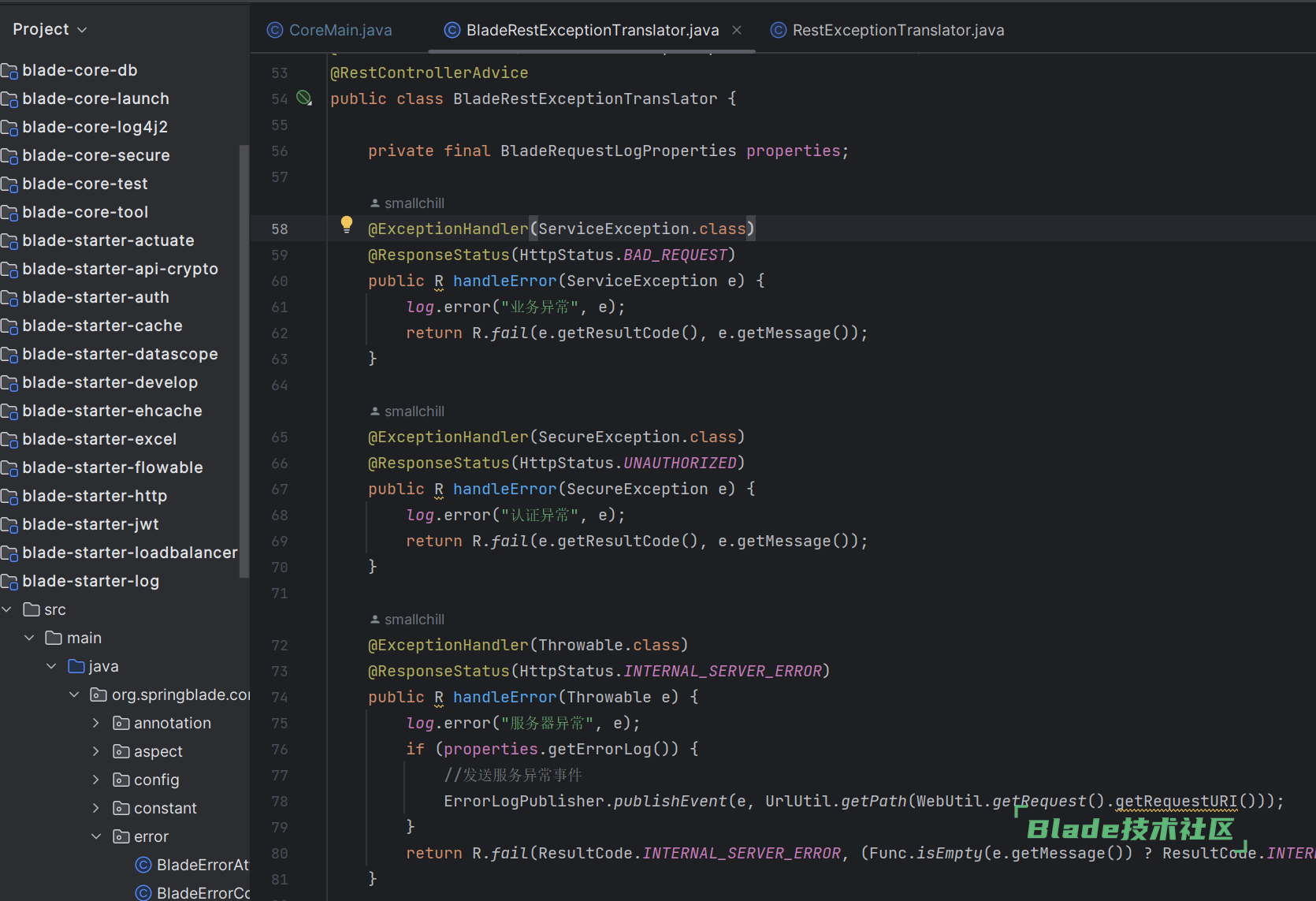Collapse the main folder
Screen dimensions: 1316x901
(29, 638)
